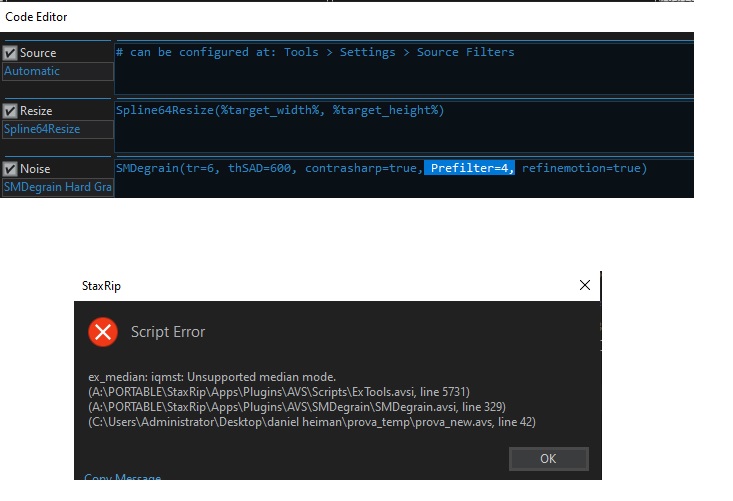Close the StaxRip error dialog
Viewport: 733px width, 501px height.
click(585, 285)
